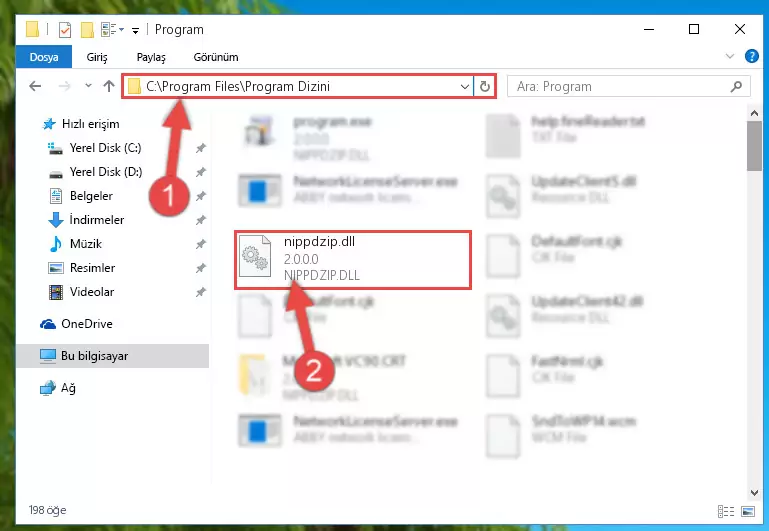Switch to details view in status bar
The image size is (769, 531).
pyautogui.click(x=726, y=512)
